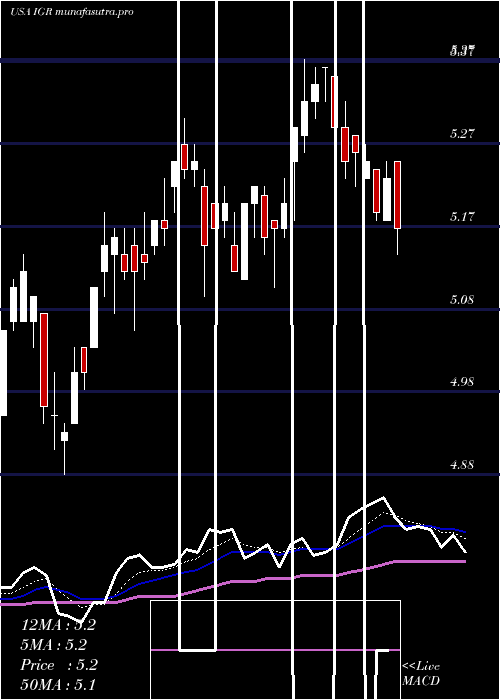
Task: Click the <<Live MACD label
Action: (421, 674)
